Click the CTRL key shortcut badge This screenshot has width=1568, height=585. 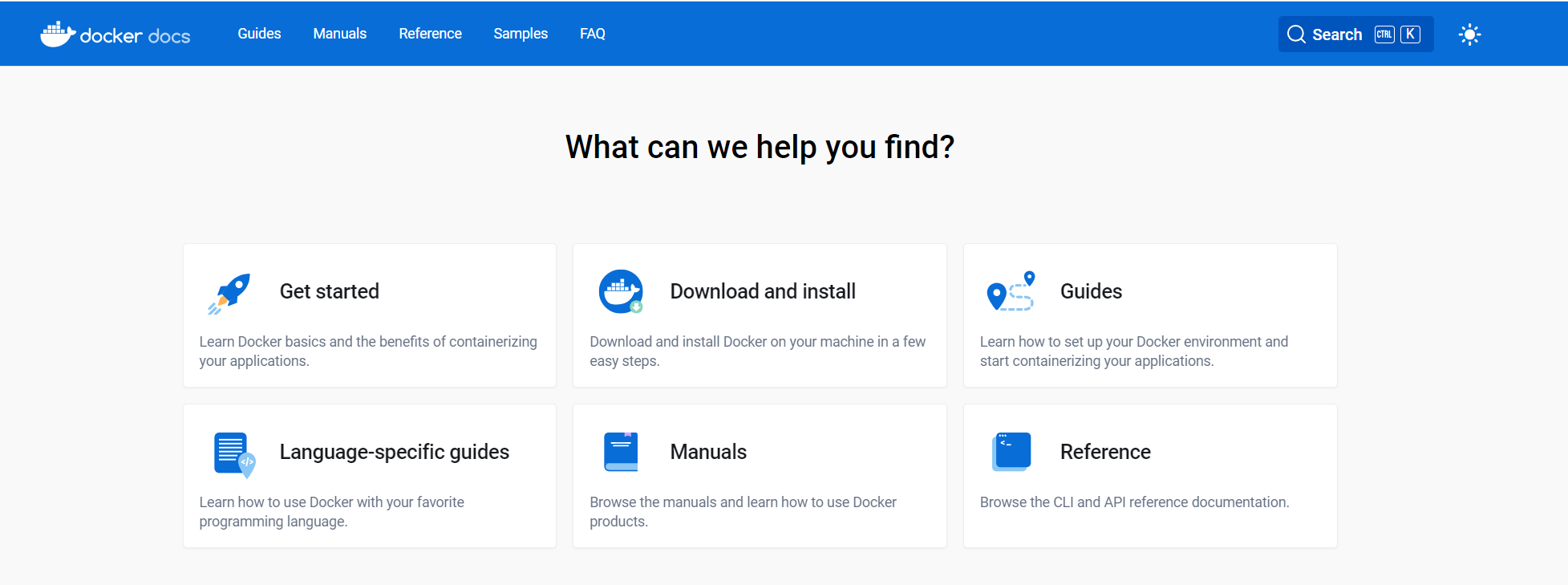click(1384, 35)
